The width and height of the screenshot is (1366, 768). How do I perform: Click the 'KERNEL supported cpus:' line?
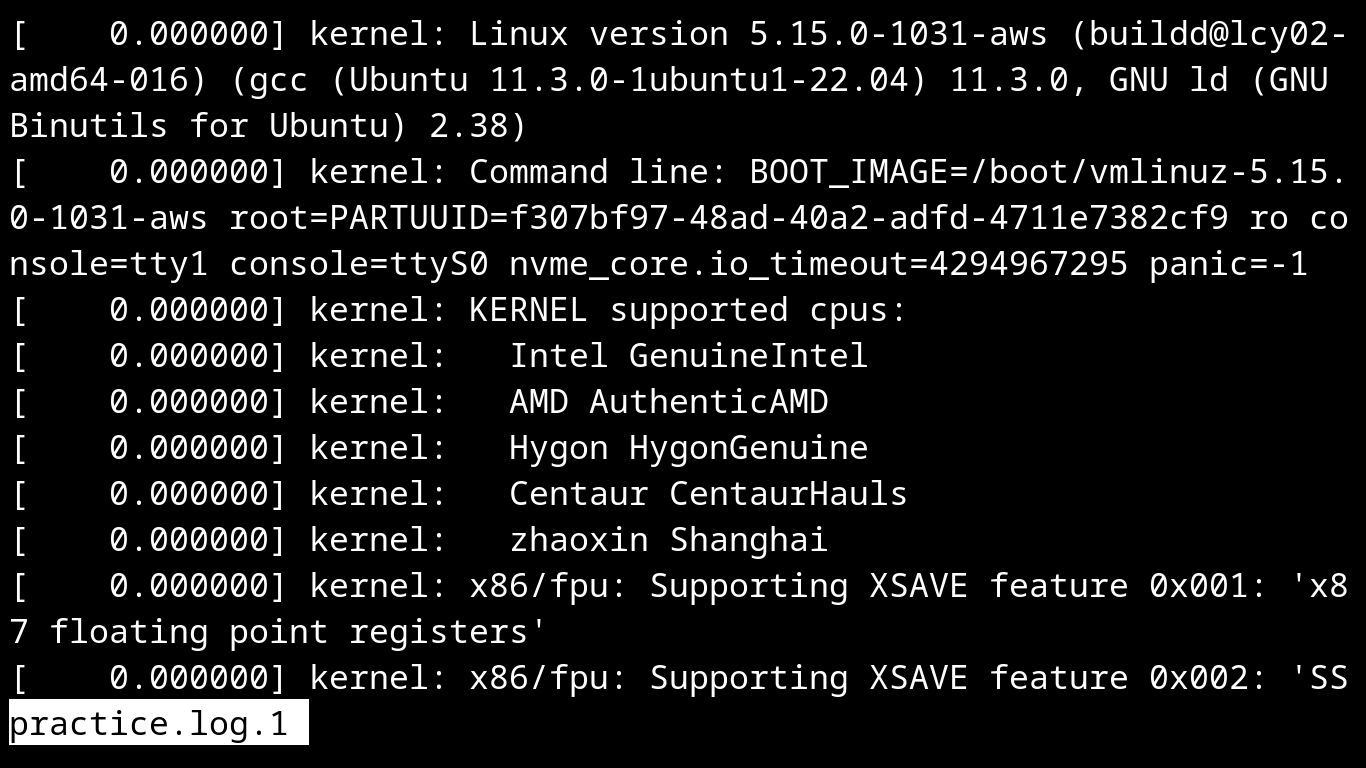pos(689,310)
